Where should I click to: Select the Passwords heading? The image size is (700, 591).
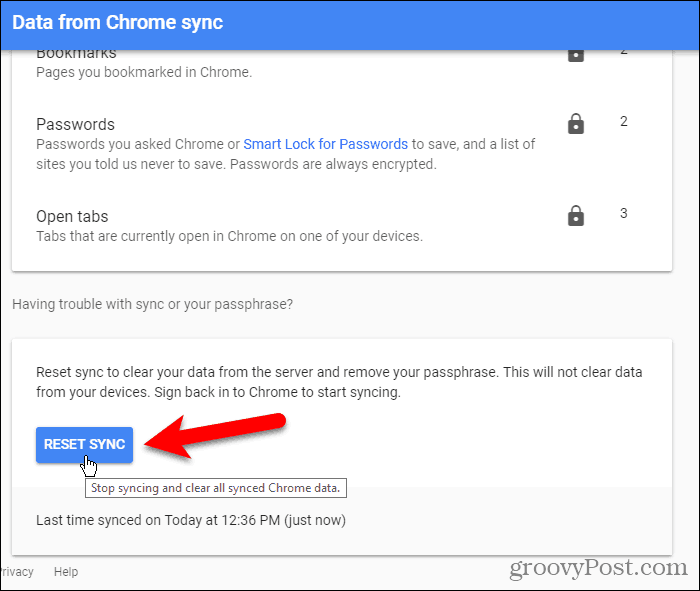(75, 125)
